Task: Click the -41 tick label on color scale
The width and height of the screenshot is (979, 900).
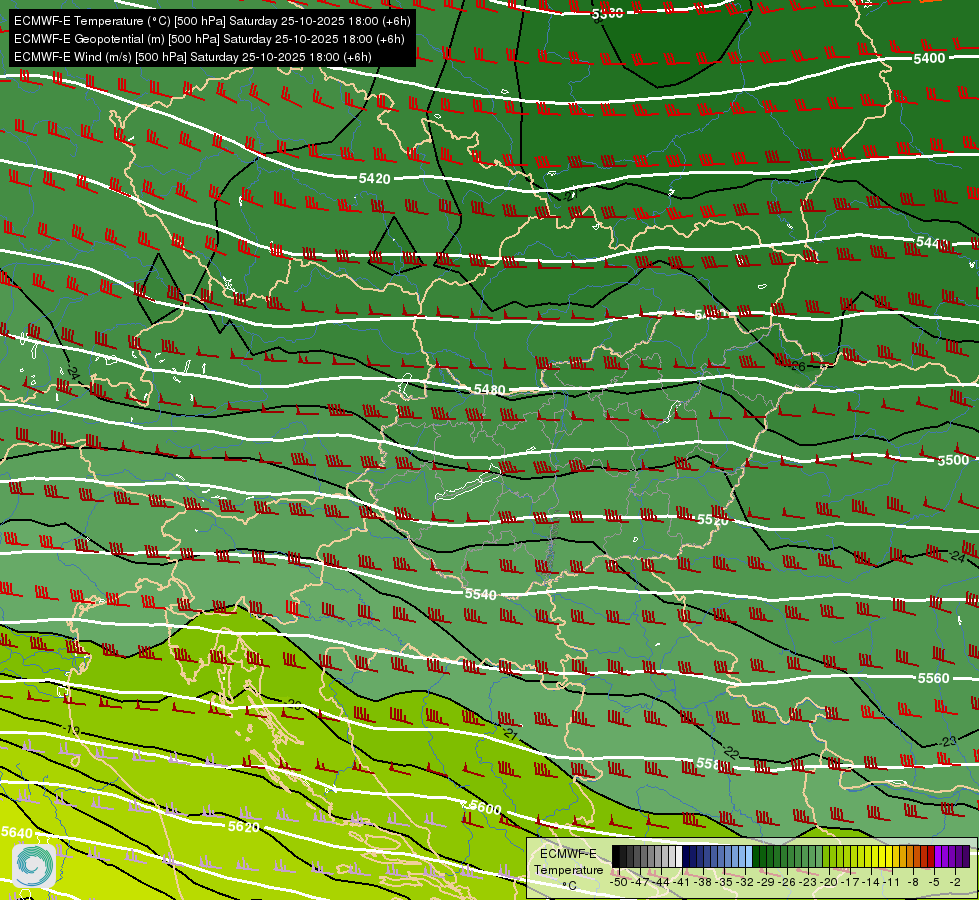Action: (681, 882)
